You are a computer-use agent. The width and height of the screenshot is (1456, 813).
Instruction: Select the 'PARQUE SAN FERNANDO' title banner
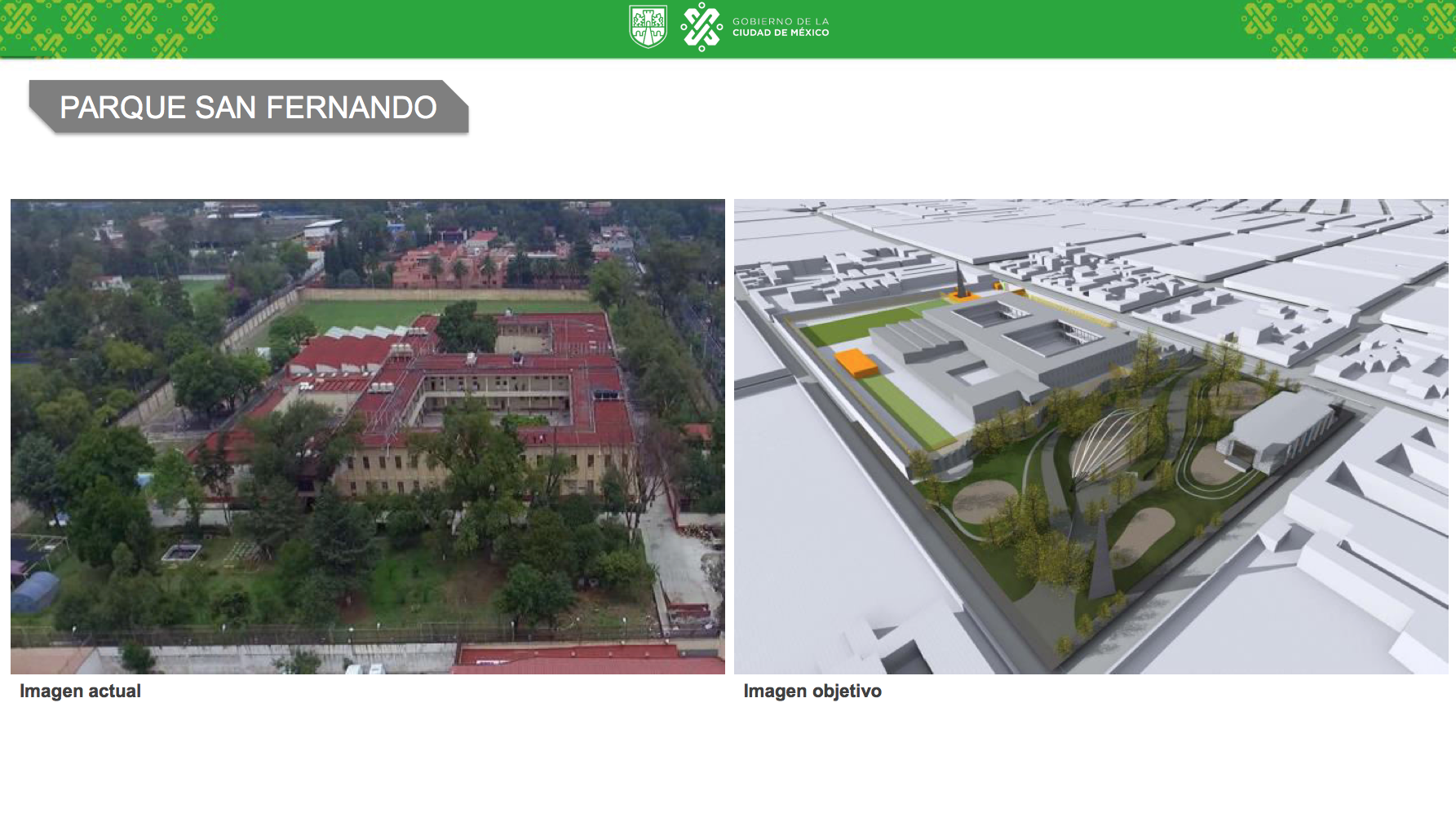(x=248, y=107)
